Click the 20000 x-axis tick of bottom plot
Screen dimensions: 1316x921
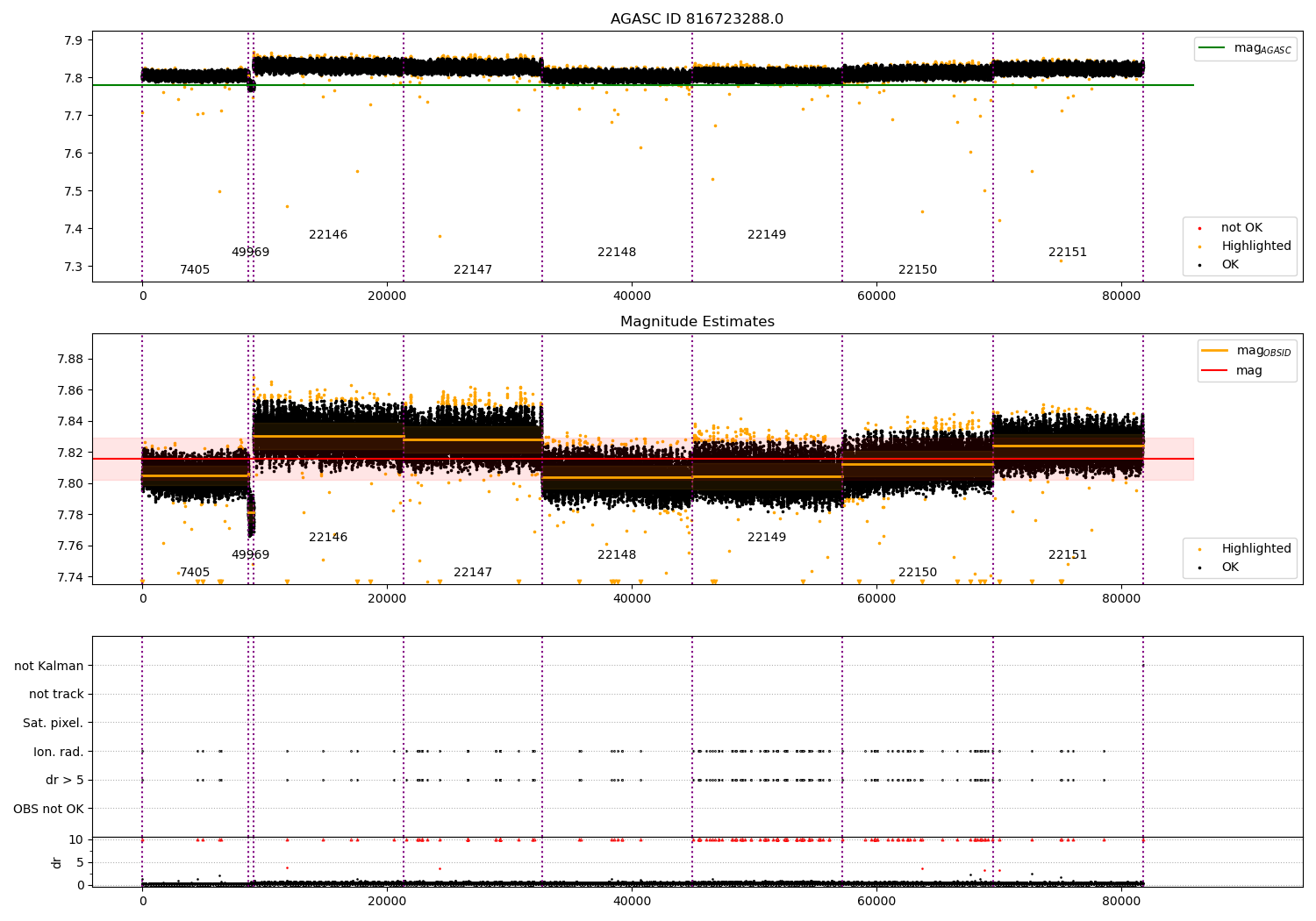[x=387, y=902]
